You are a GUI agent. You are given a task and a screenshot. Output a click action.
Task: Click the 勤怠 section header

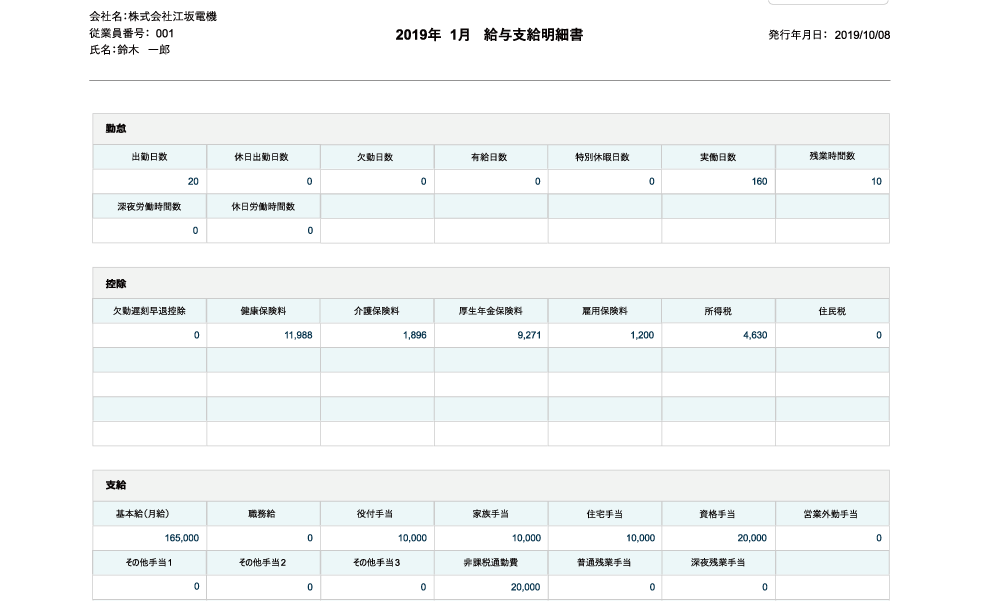click(116, 129)
